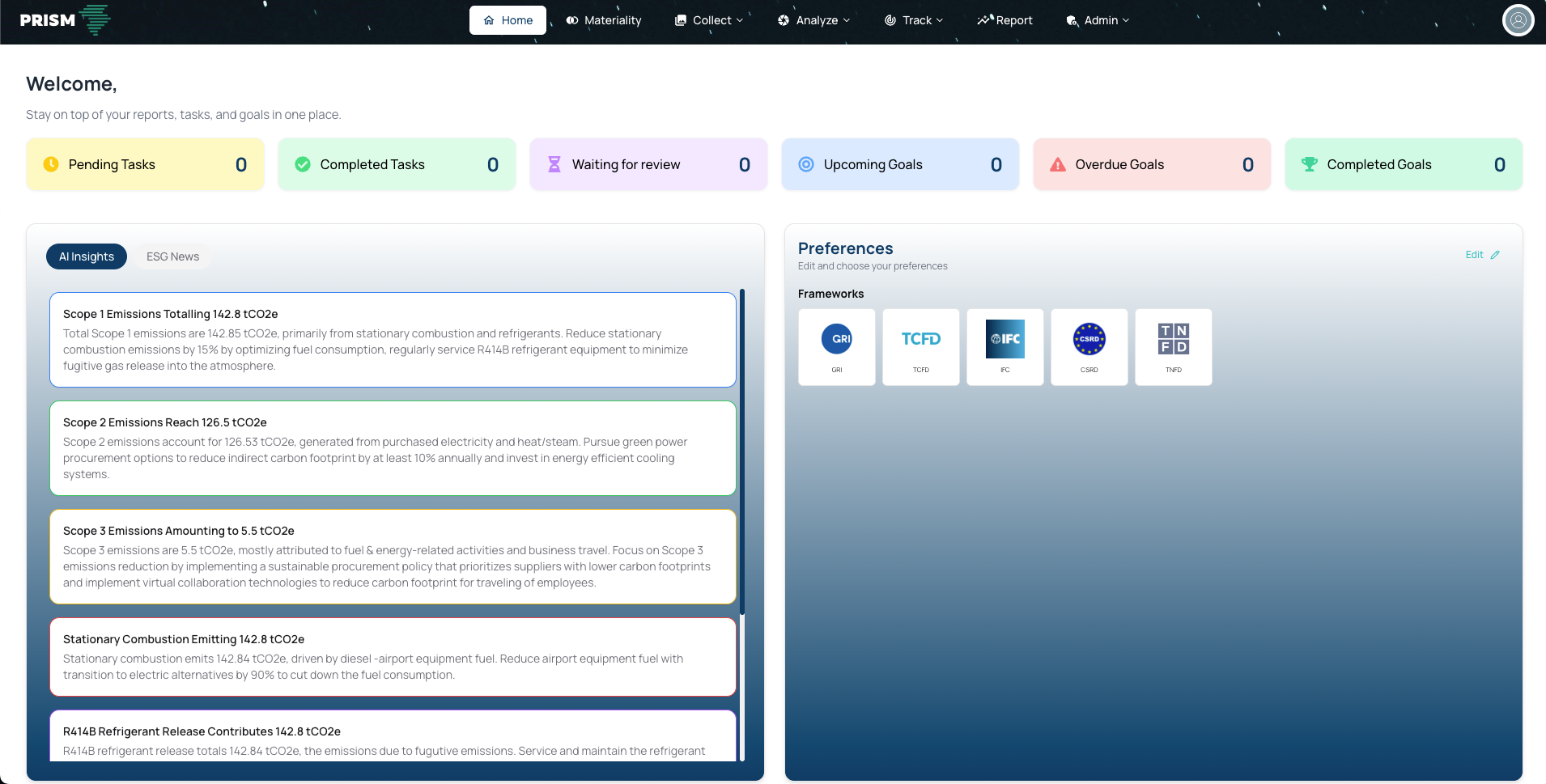Screen dimensions: 1546x784
Task: Open the Track dropdown menu
Action: point(914,20)
